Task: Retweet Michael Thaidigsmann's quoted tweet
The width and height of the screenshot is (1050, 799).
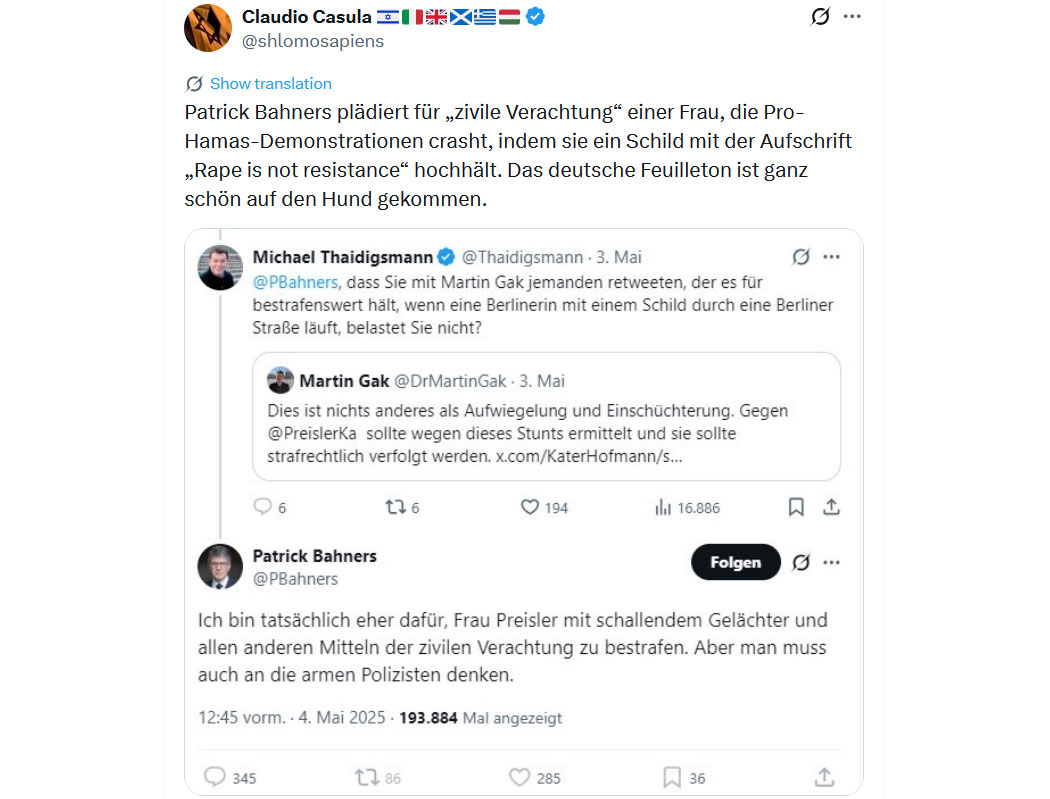Action: tap(396, 507)
